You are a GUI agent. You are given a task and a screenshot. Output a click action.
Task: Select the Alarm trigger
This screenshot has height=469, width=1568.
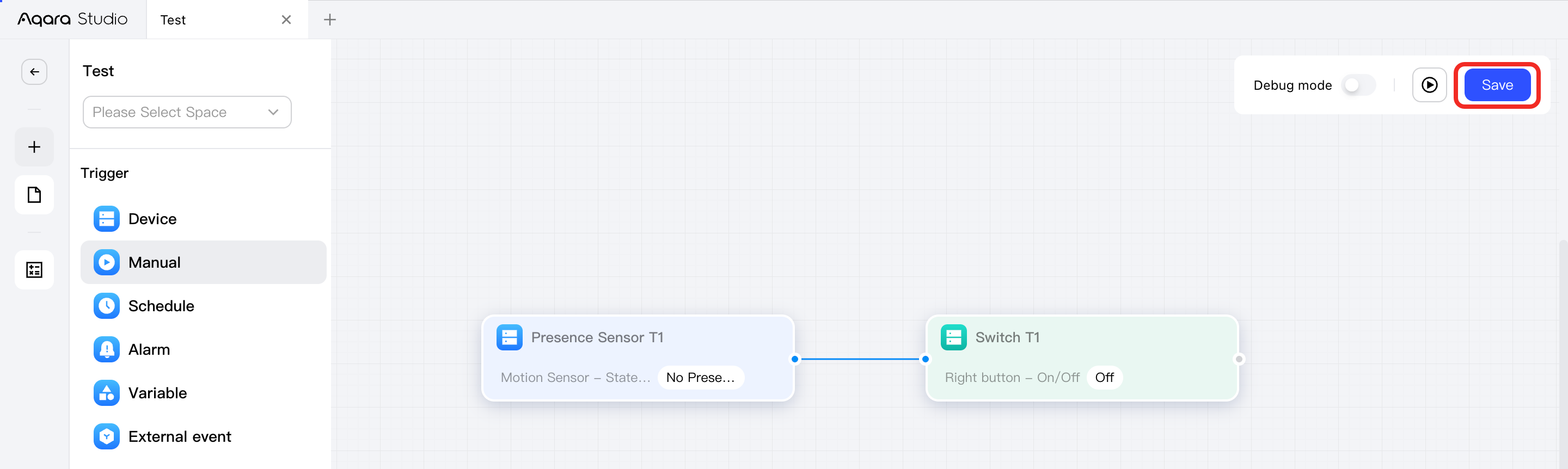point(203,349)
